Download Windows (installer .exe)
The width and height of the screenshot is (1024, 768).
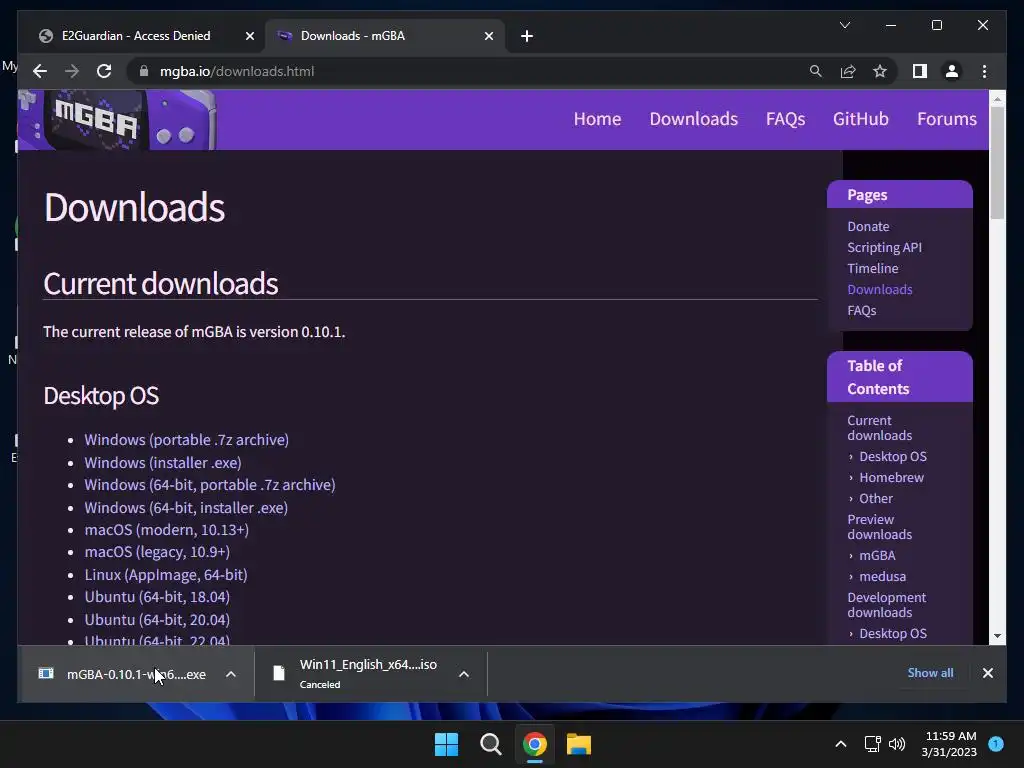click(163, 462)
